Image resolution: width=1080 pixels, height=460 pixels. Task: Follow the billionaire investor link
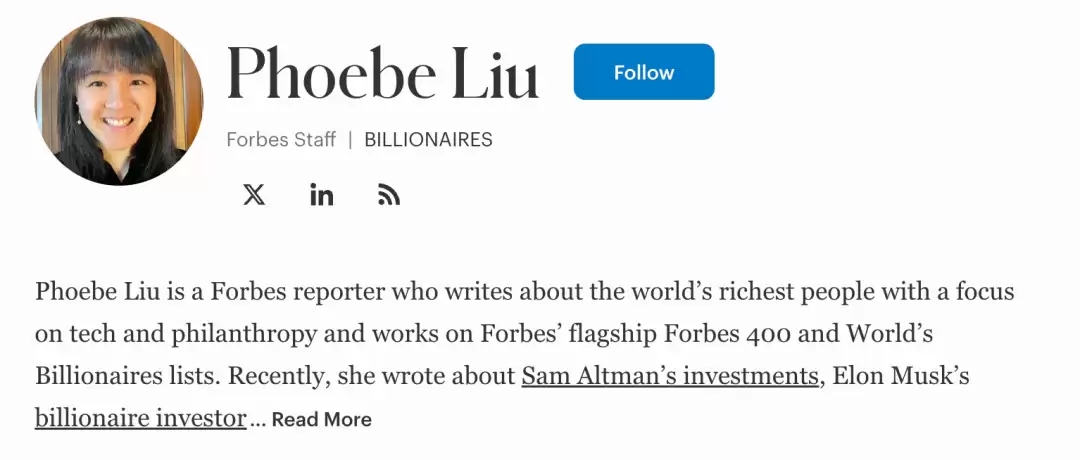click(140, 418)
